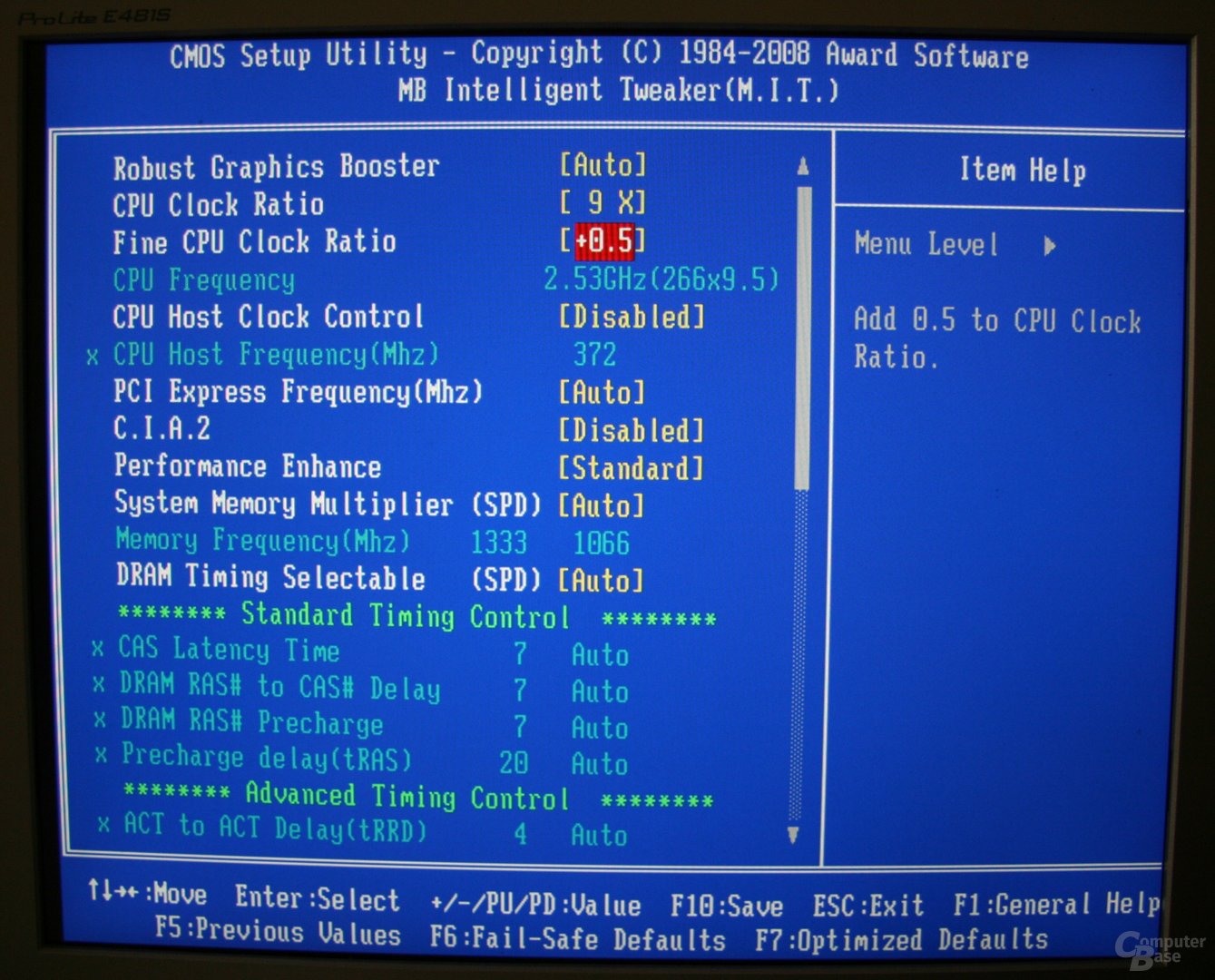This screenshot has height=980, width=1215.
Task: Click Memory Frequency value 1333
Action: (499, 542)
